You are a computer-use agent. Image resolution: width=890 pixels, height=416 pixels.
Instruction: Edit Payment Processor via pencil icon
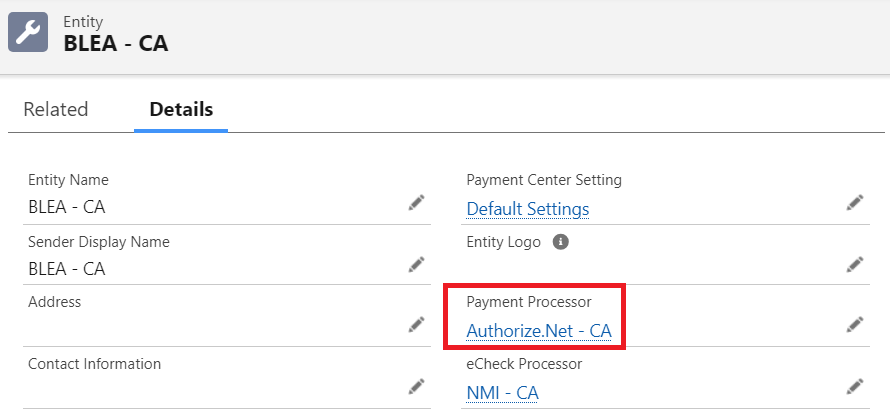[854, 325]
